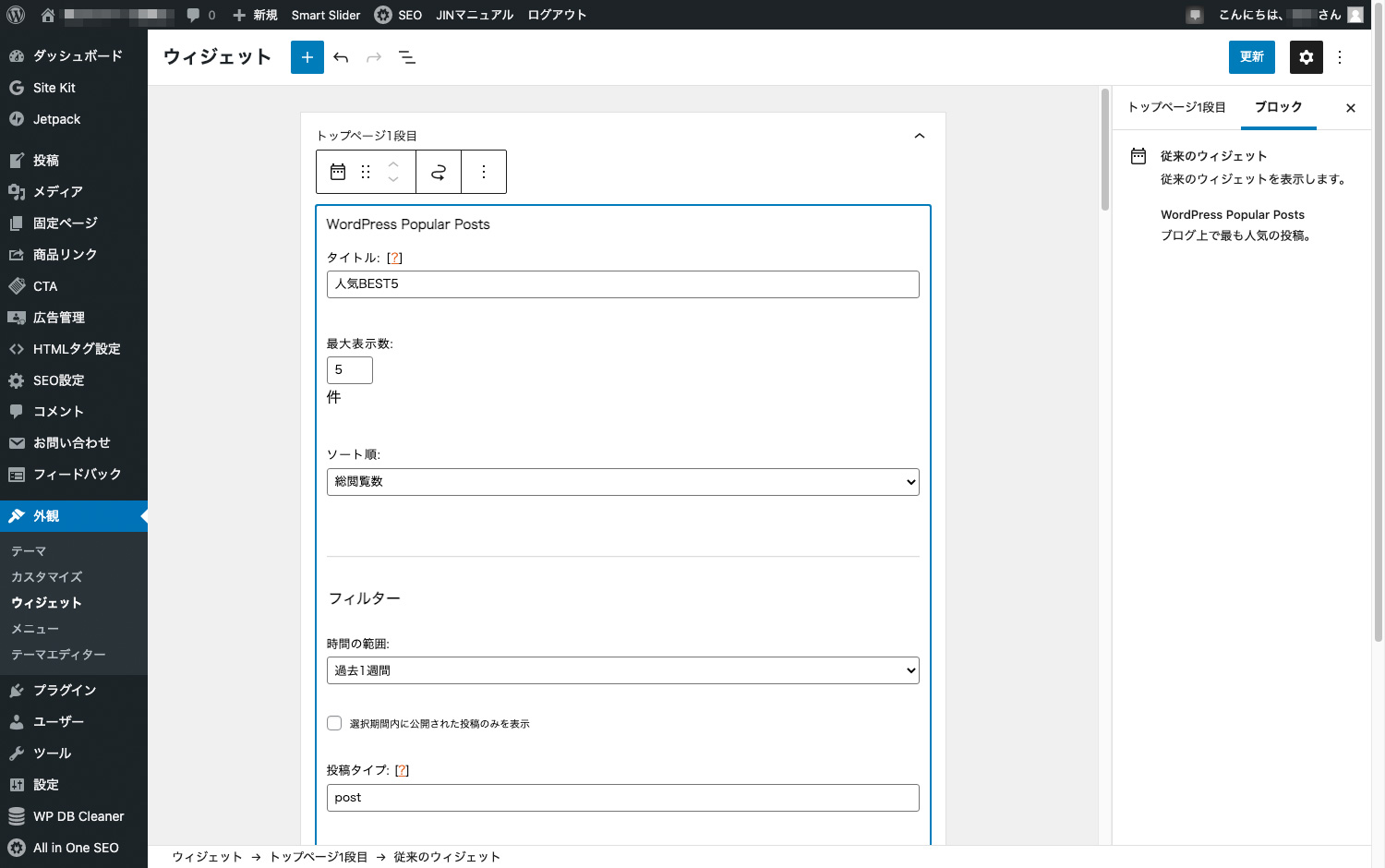Viewport: 1385px width, 868px height.
Task: Open コメント menu in sidebar
Action: pos(74,411)
